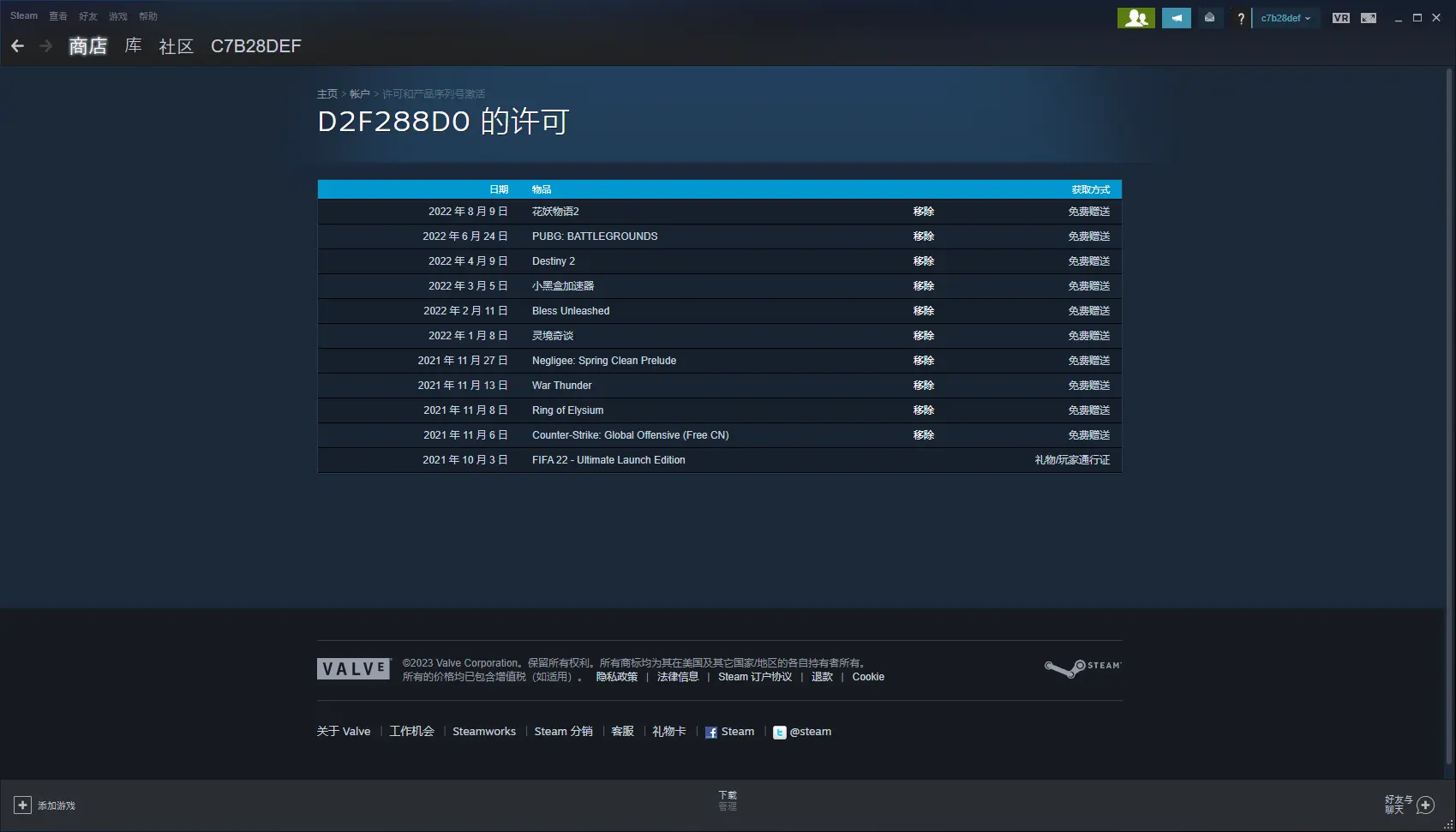Click the 物品 column header
This screenshot has height=832, width=1456.
[542, 189]
